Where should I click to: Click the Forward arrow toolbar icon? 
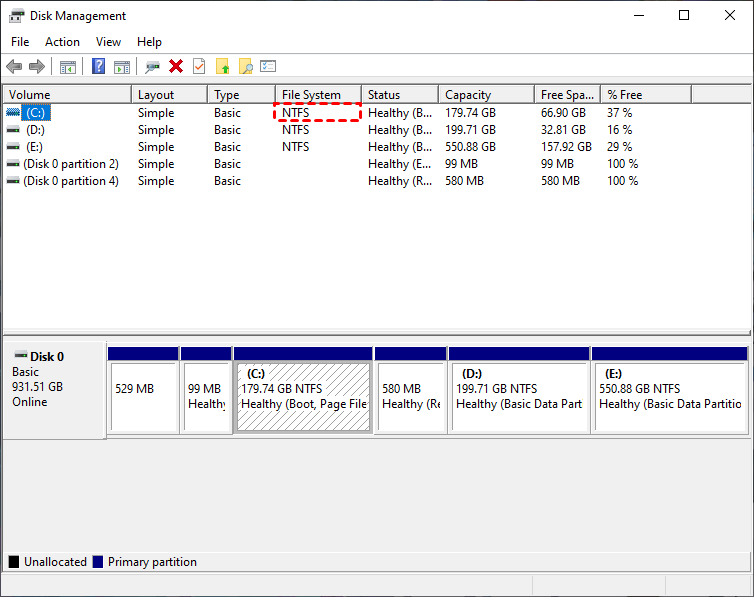point(37,66)
